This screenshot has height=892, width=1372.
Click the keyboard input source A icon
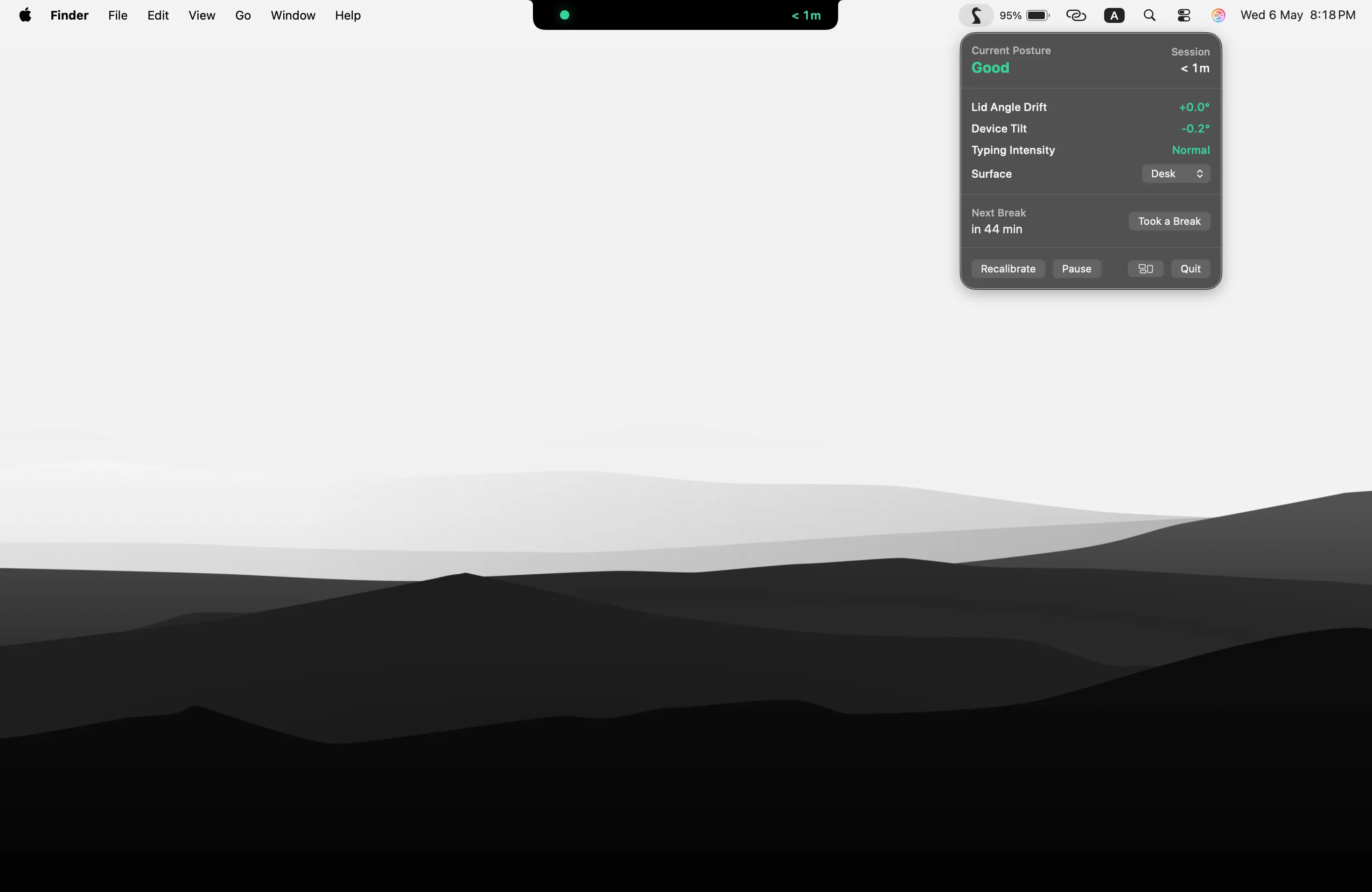(x=1114, y=15)
